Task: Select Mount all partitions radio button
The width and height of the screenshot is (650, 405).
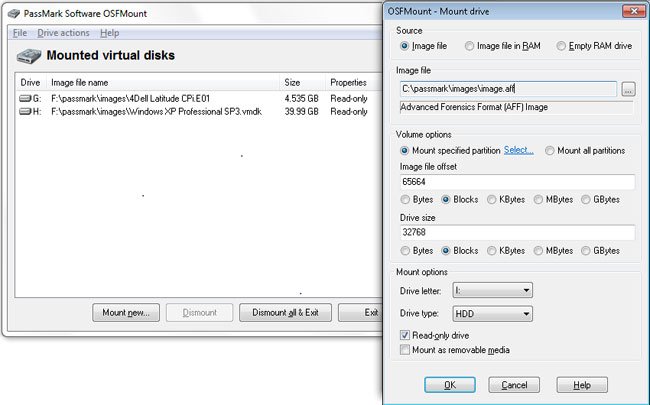Action: coord(550,150)
